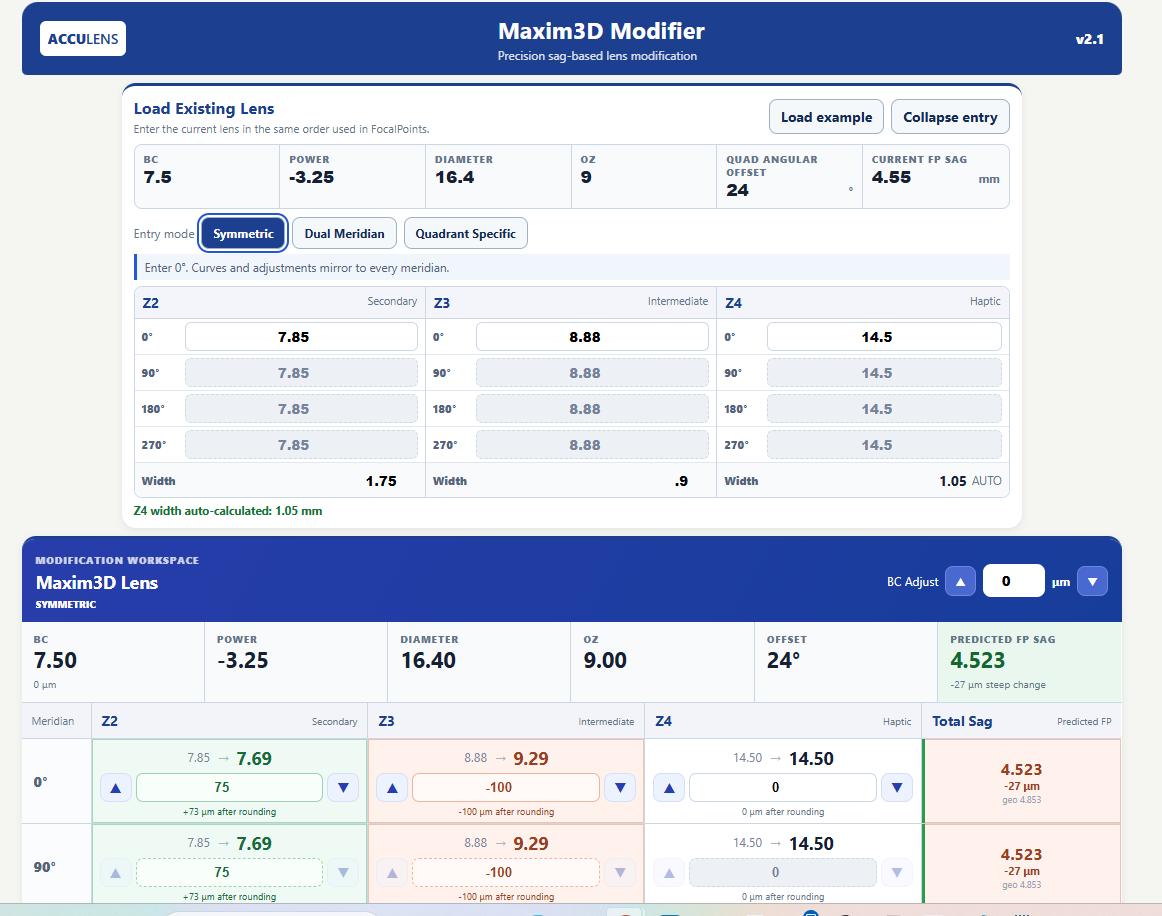Edit the Z3 0° adjustment value -100
This screenshot has width=1162, height=916.
(x=506, y=787)
